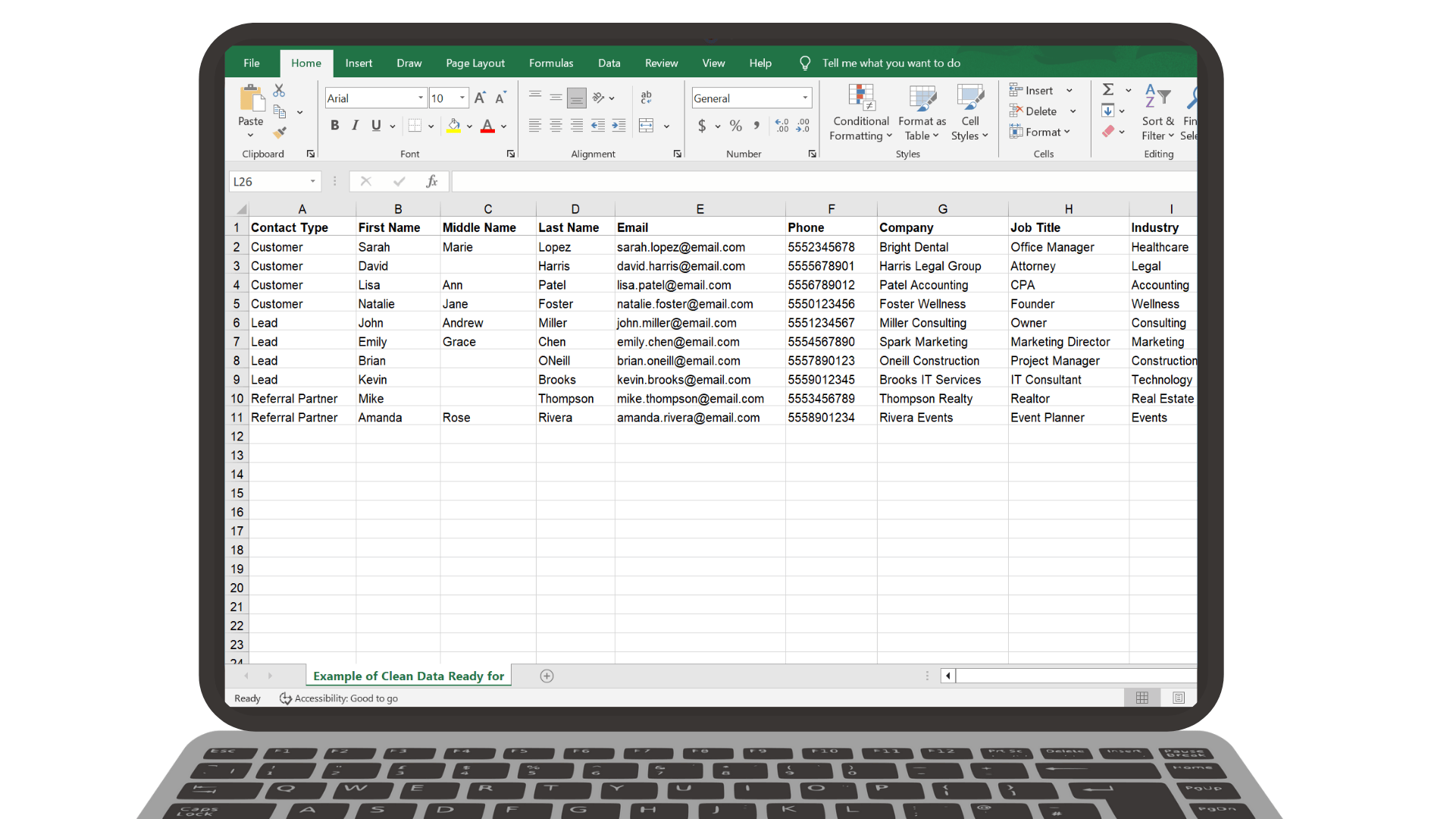The width and height of the screenshot is (1456, 819).
Task: Open the font name dropdown
Action: [419, 97]
